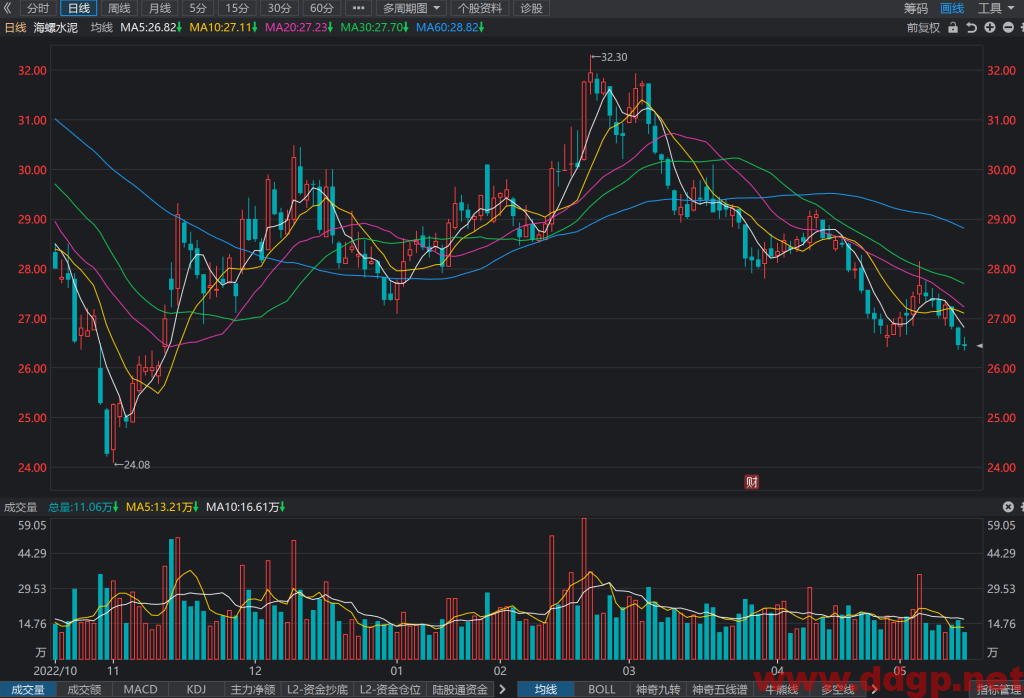Click the MA10:27.11 value label

(x=223, y=27)
